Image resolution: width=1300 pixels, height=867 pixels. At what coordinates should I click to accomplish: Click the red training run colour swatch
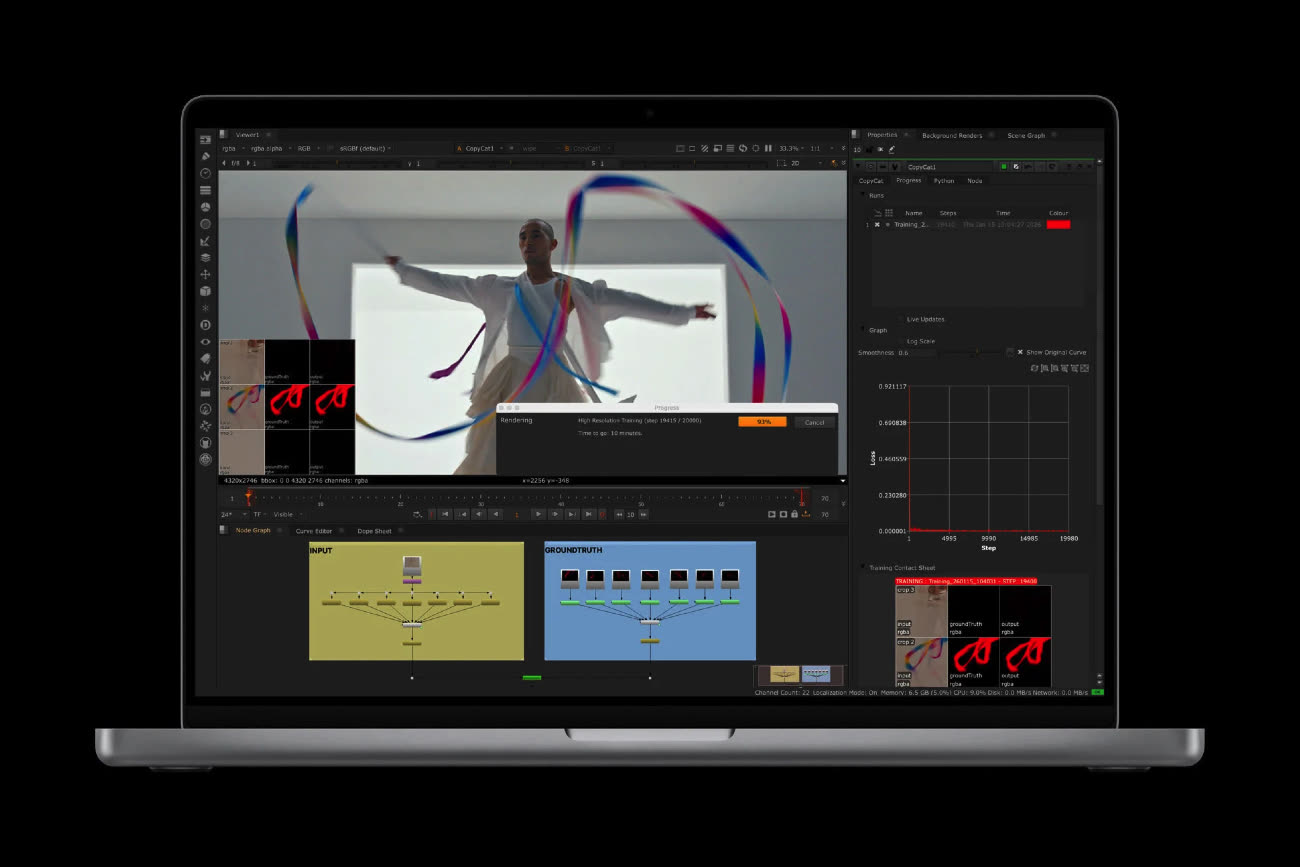pyautogui.click(x=1057, y=225)
